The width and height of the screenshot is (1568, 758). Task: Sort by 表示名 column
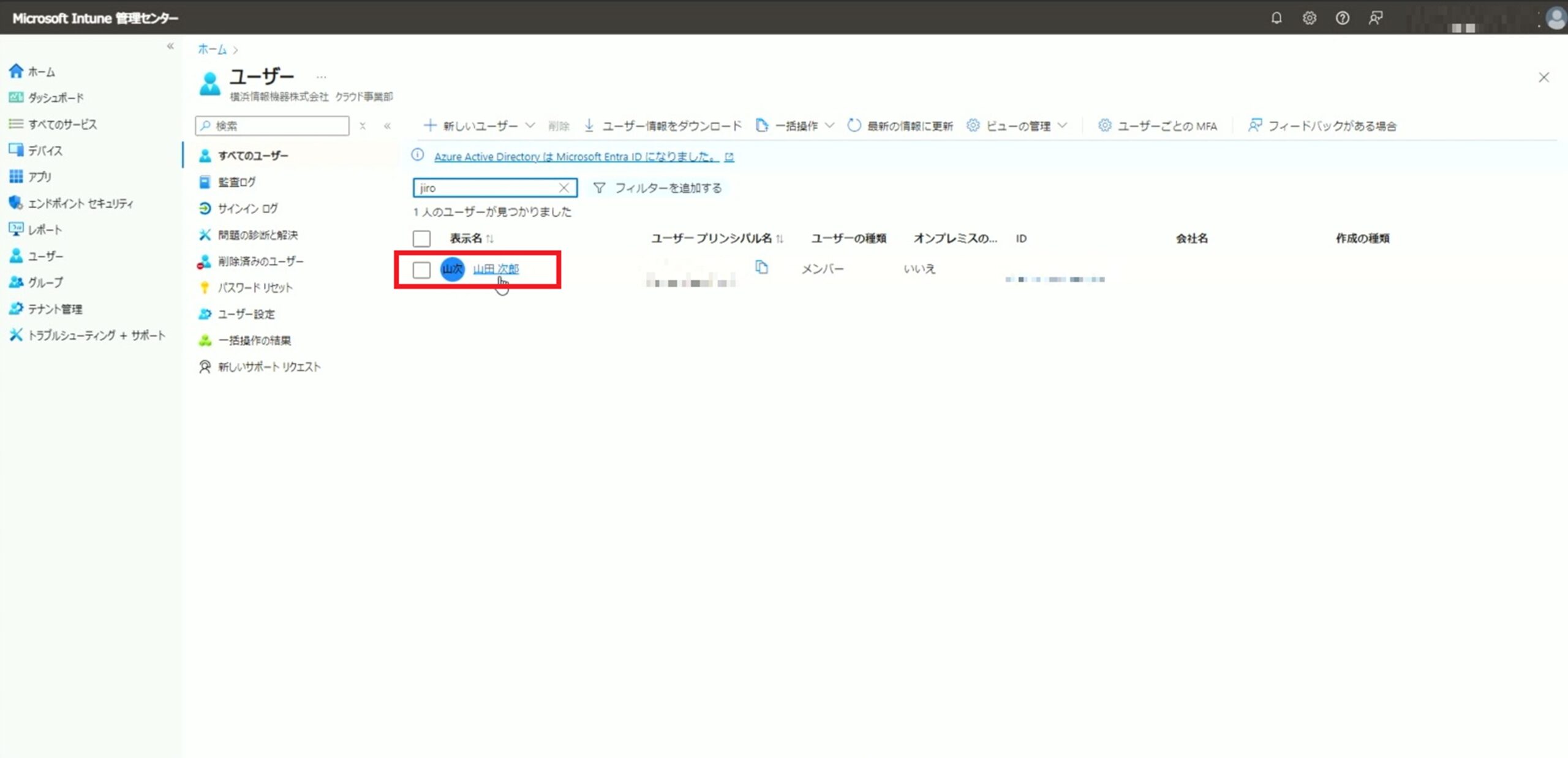pos(472,238)
